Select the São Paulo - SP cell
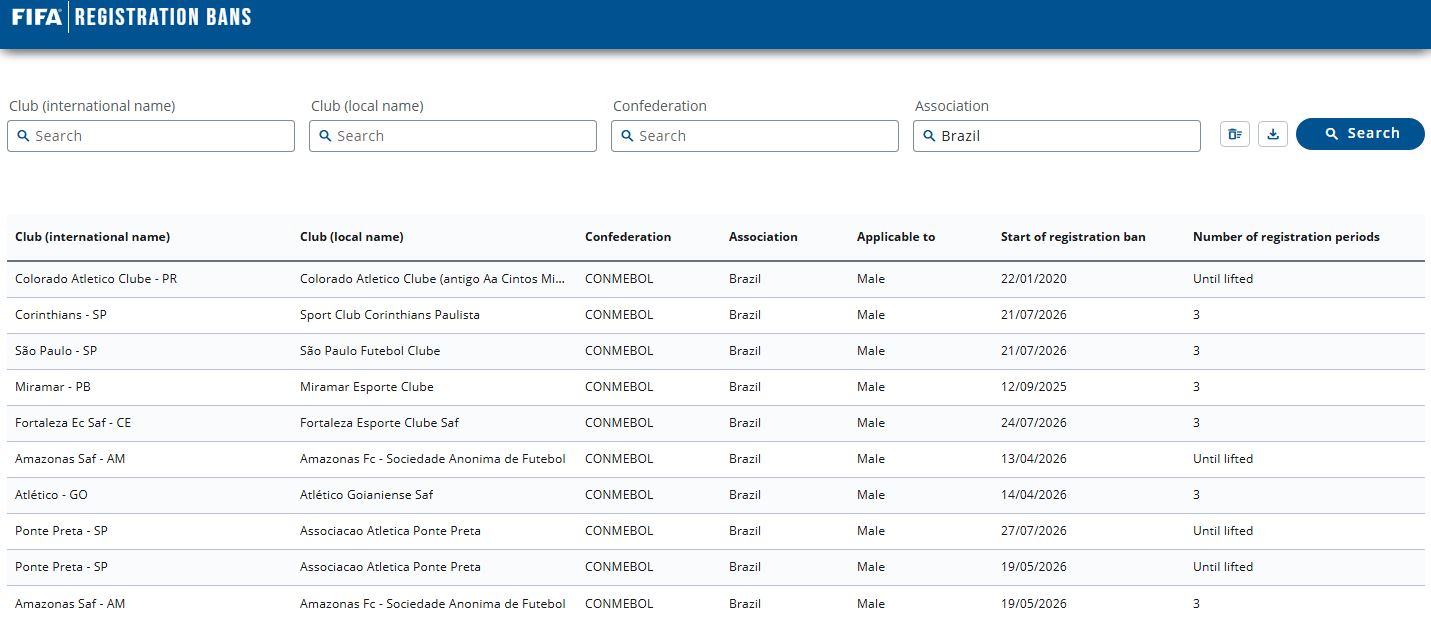This screenshot has height=632, width=1431. pyautogui.click(x=56, y=351)
